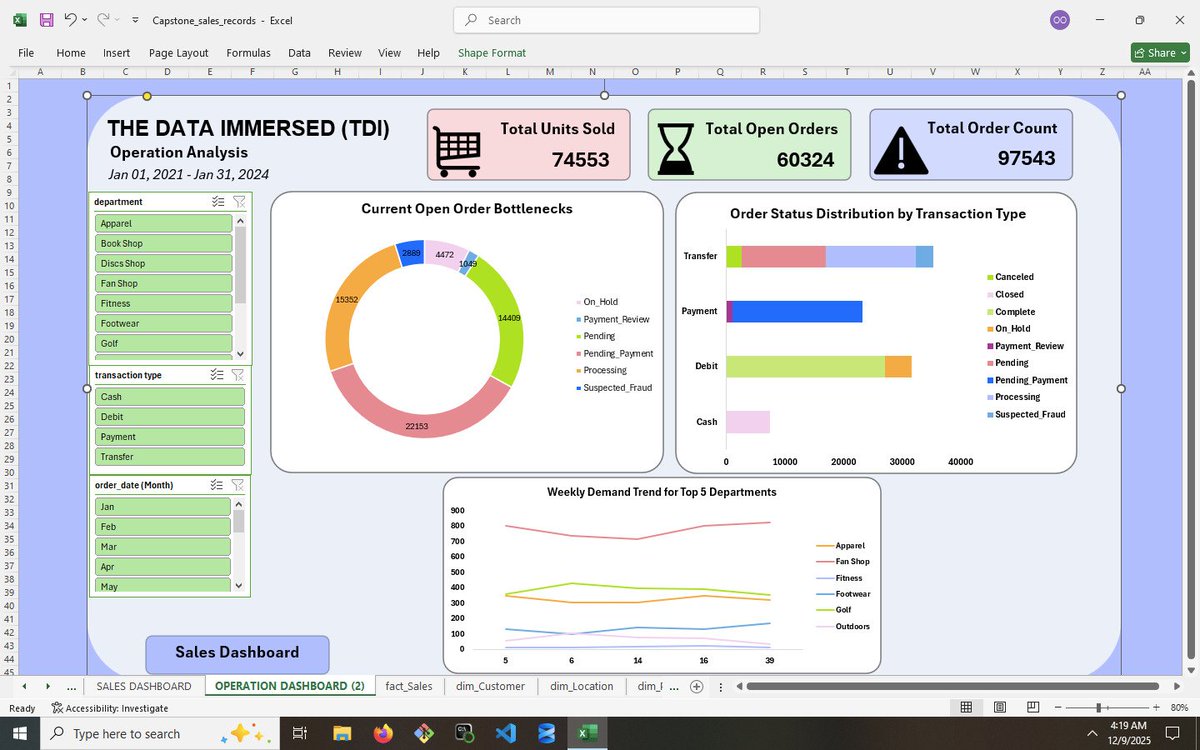Image resolution: width=1200 pixels, height=750 pixels.
Task: Go to Sales Dashboard button shape
Action: [237, 653]
